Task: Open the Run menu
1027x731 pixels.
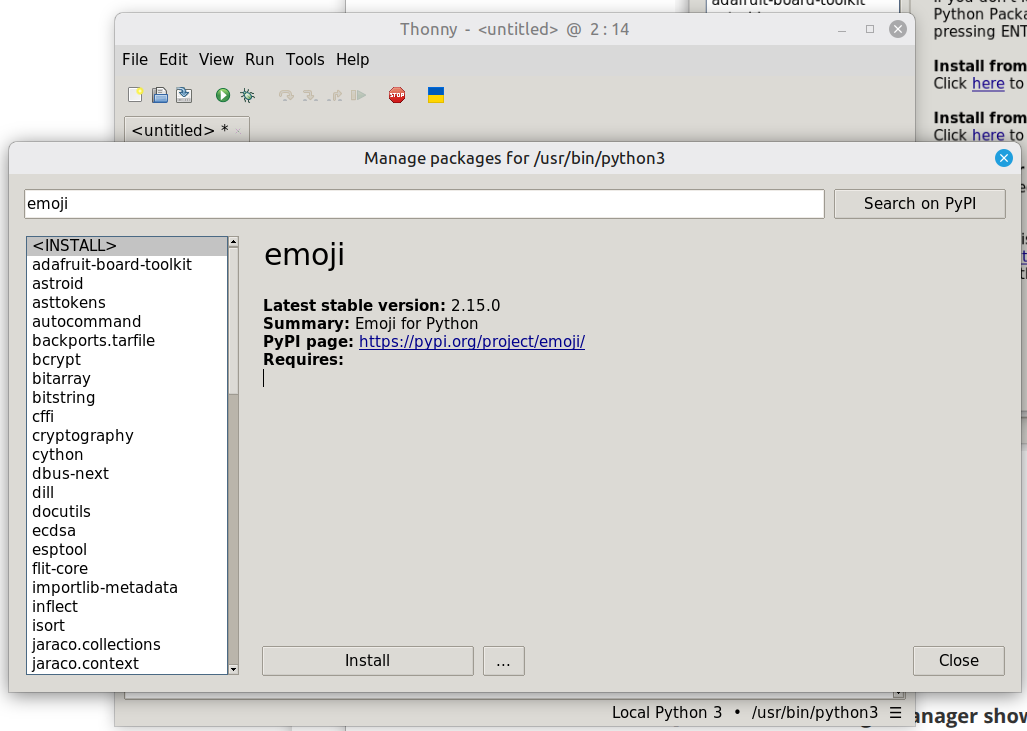Action: (x=259, y=60)
